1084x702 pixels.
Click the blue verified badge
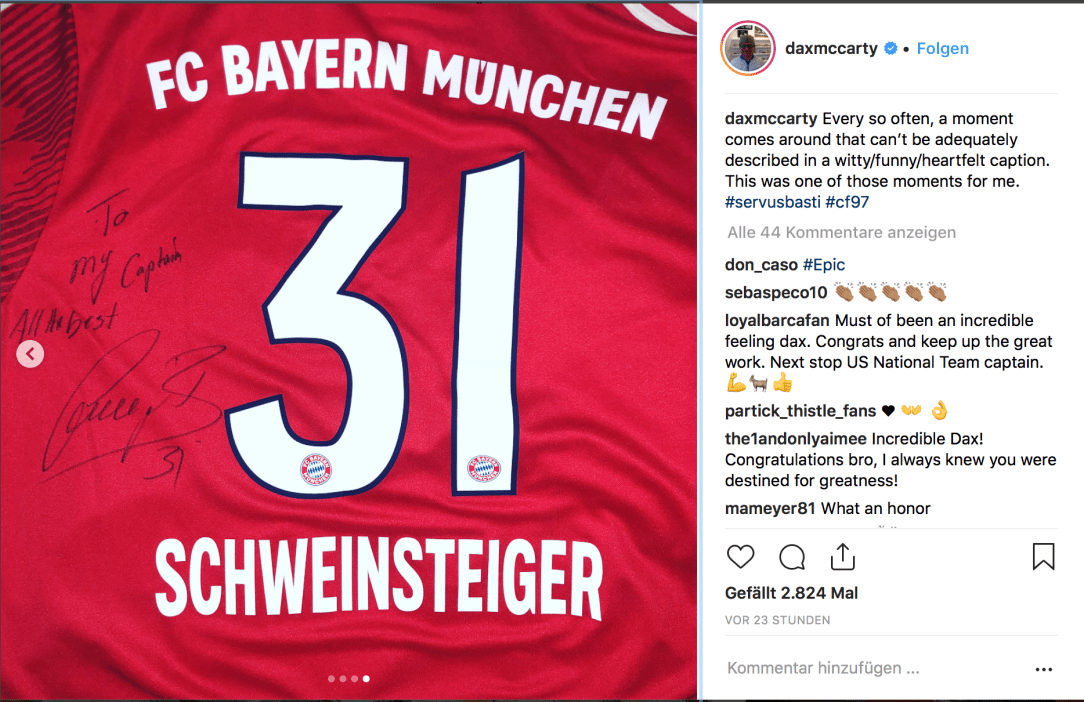[891, 48]
